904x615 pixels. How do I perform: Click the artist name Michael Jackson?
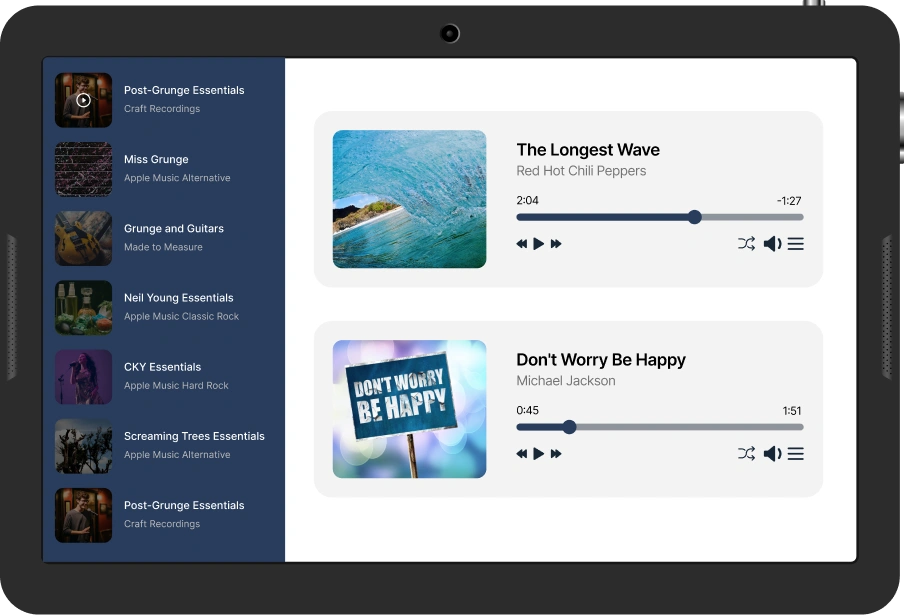[566, 381]
